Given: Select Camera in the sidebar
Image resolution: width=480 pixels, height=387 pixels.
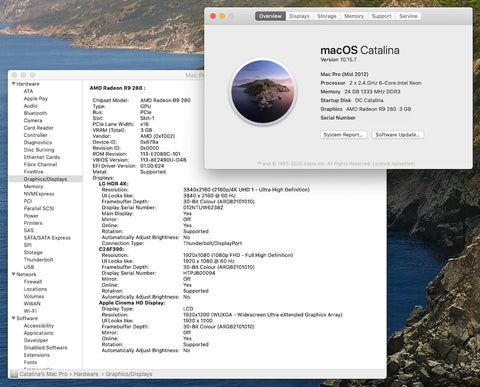Looking at the screenshot, I should pyautogui.click(x=33, y=120).
